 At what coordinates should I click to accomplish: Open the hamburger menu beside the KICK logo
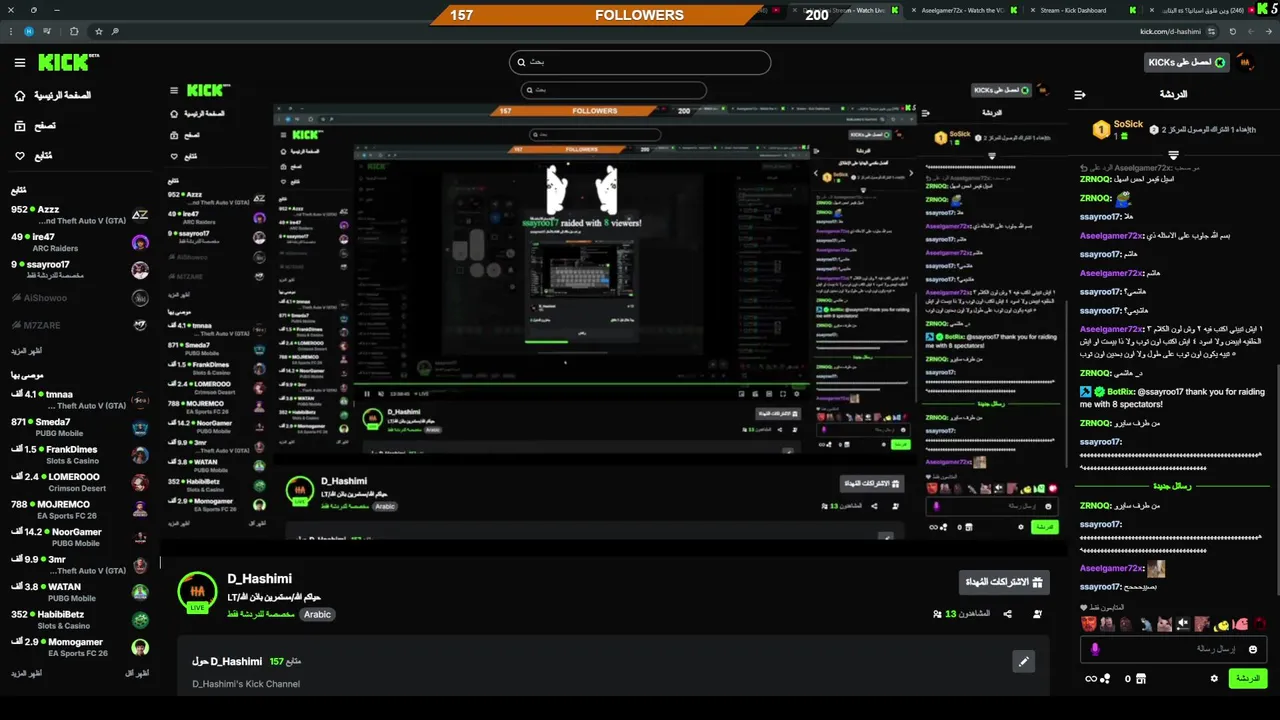pyautogui.click(x=20, y=62)
